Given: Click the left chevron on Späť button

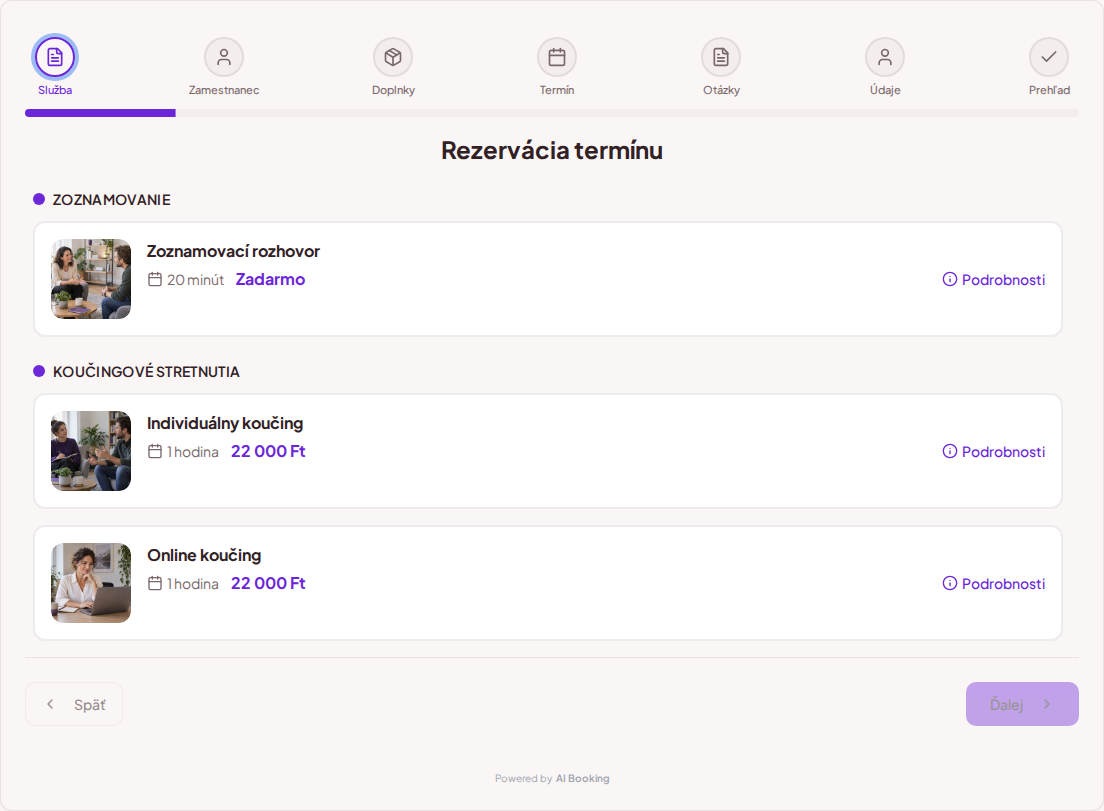Looking at the screenshot, I should coord(50,704).
